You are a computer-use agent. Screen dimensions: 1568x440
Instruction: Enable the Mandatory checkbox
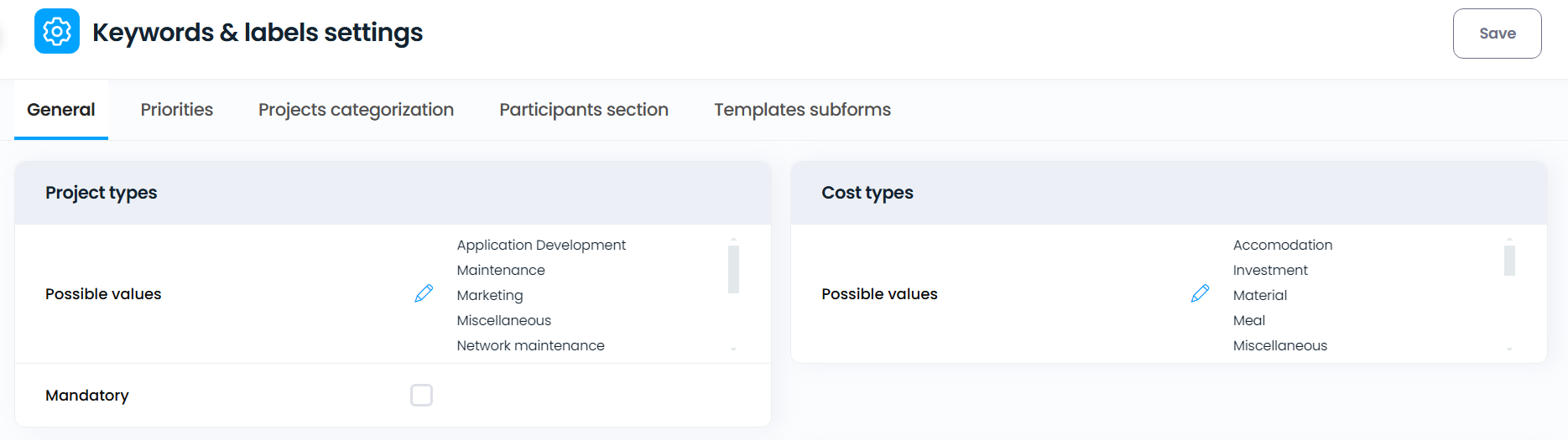[x=421, y=395]
